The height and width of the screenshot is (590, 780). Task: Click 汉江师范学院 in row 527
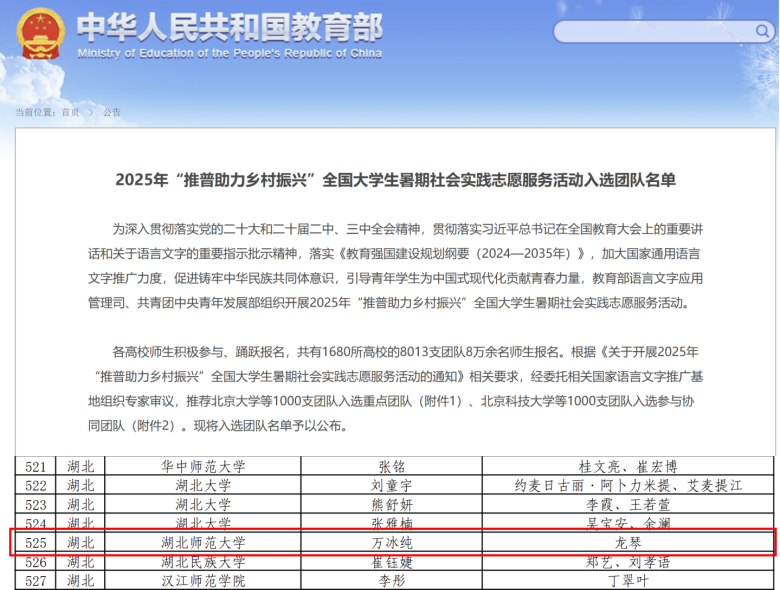[x=203, y=580]
